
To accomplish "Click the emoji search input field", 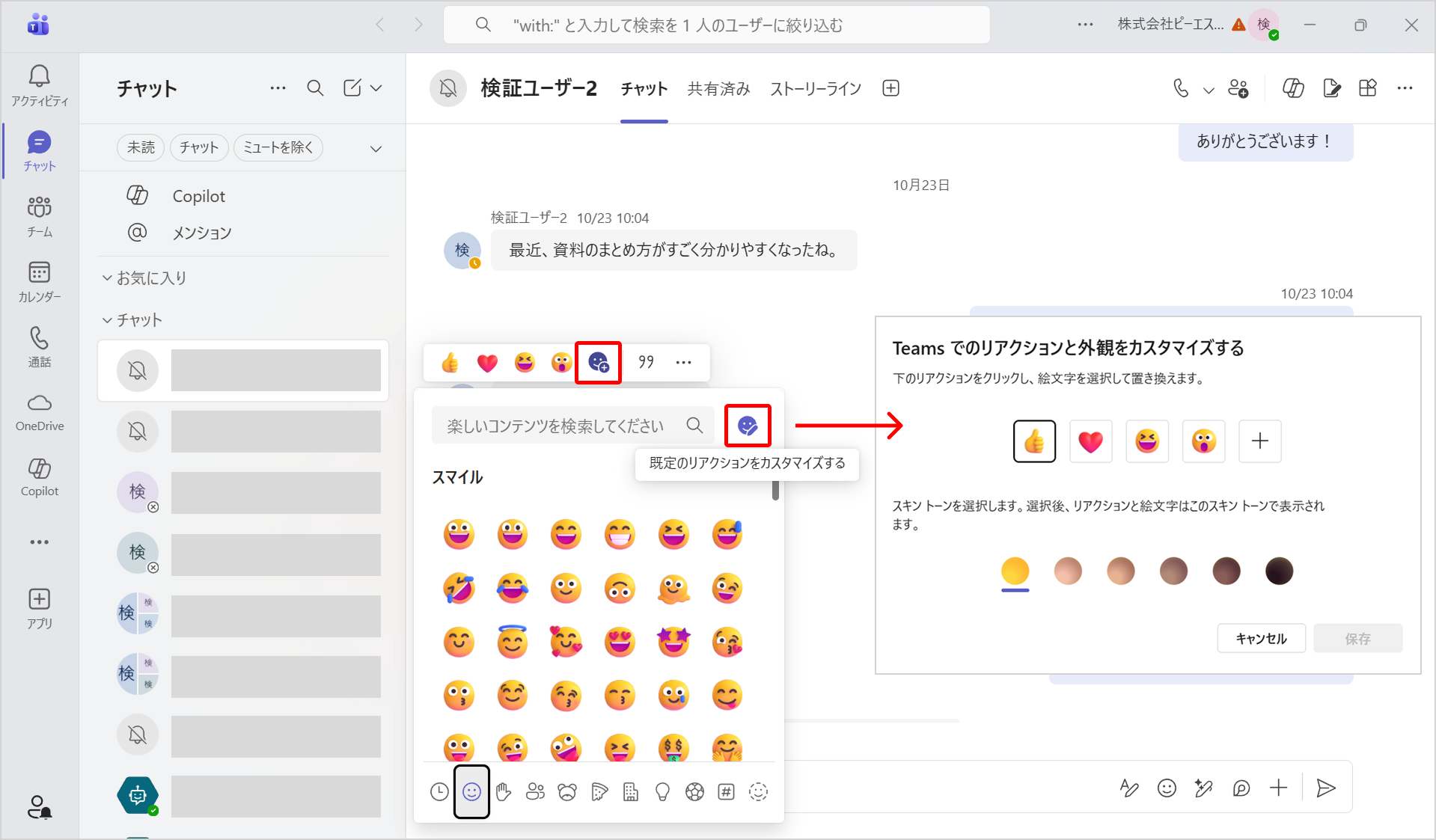I will coord(555,426).
